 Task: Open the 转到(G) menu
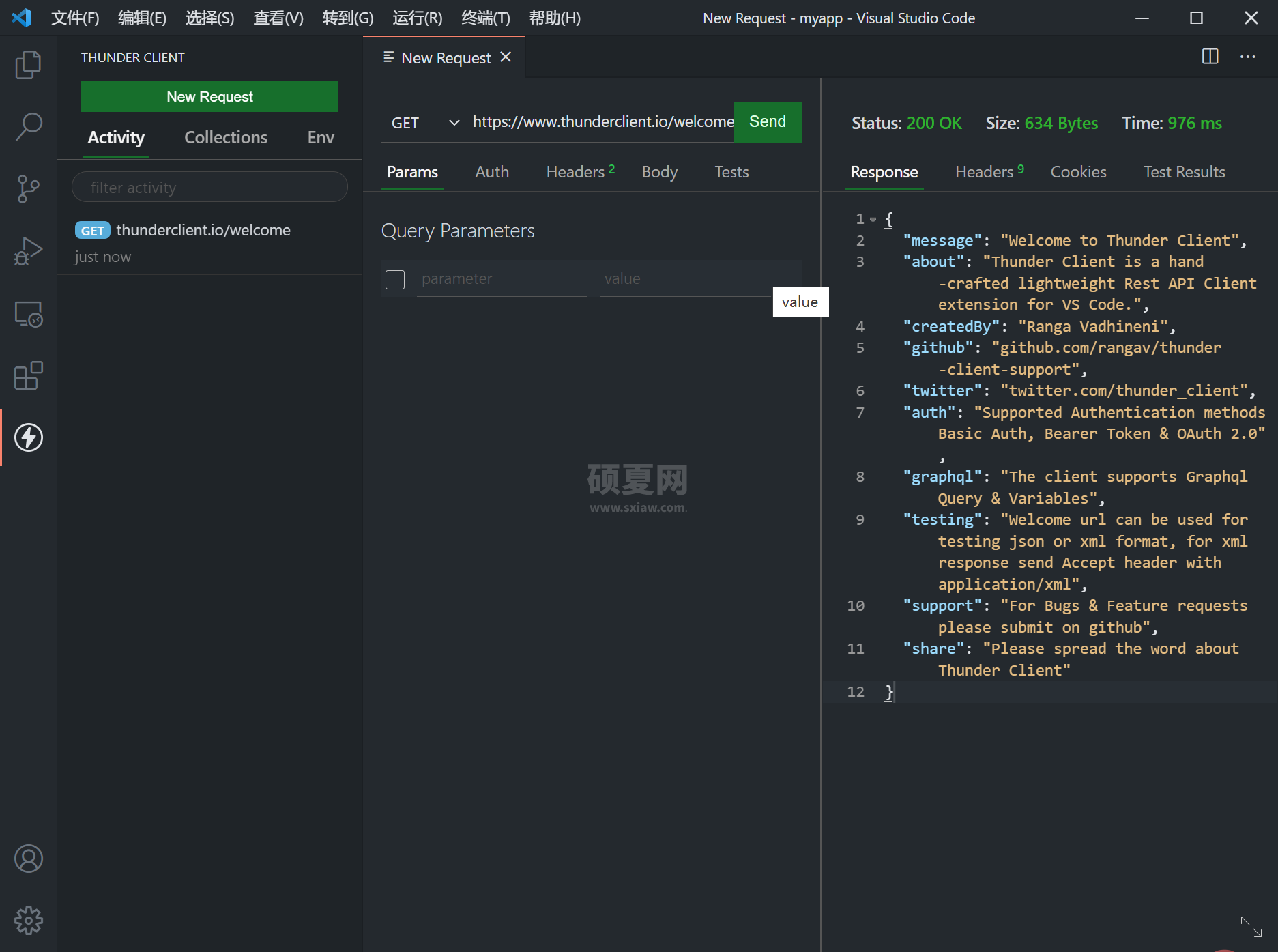coord(347,18)
